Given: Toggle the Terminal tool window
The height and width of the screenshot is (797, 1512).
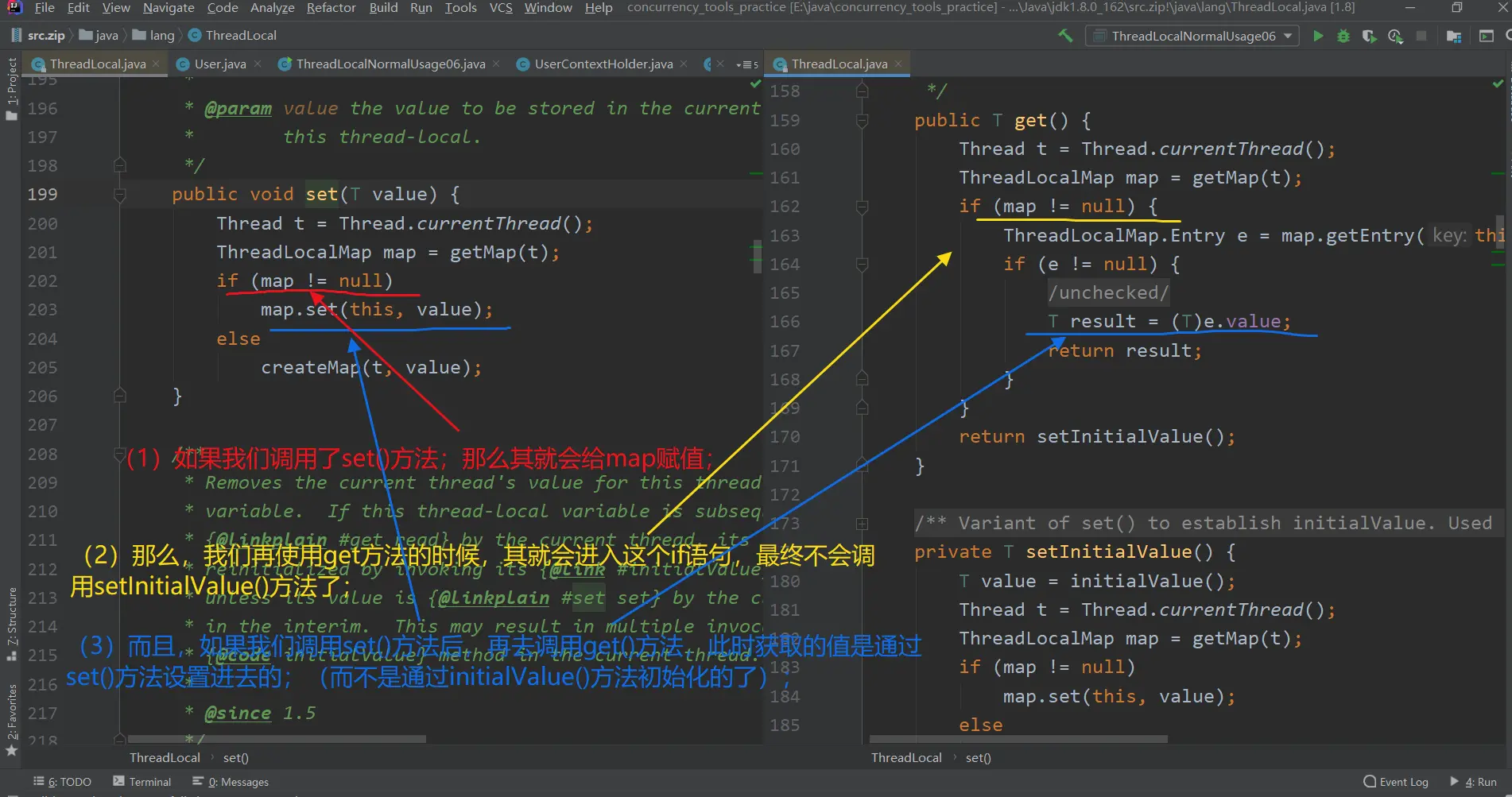Looking at the screenshot, I should pyautogui.click(x=142, y=782).
